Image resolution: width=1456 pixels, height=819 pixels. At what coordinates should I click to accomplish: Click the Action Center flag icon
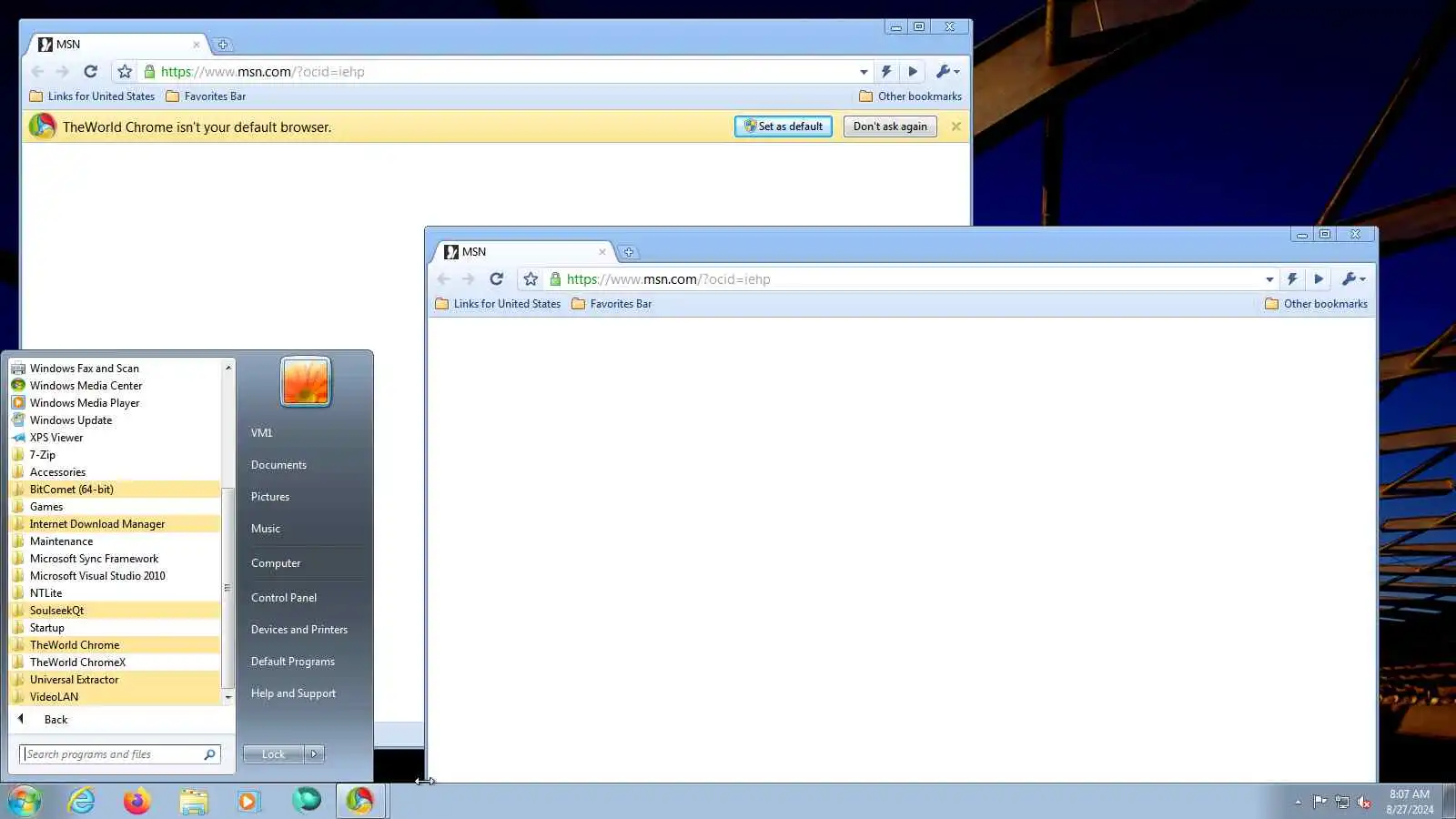click(1319, 802)
